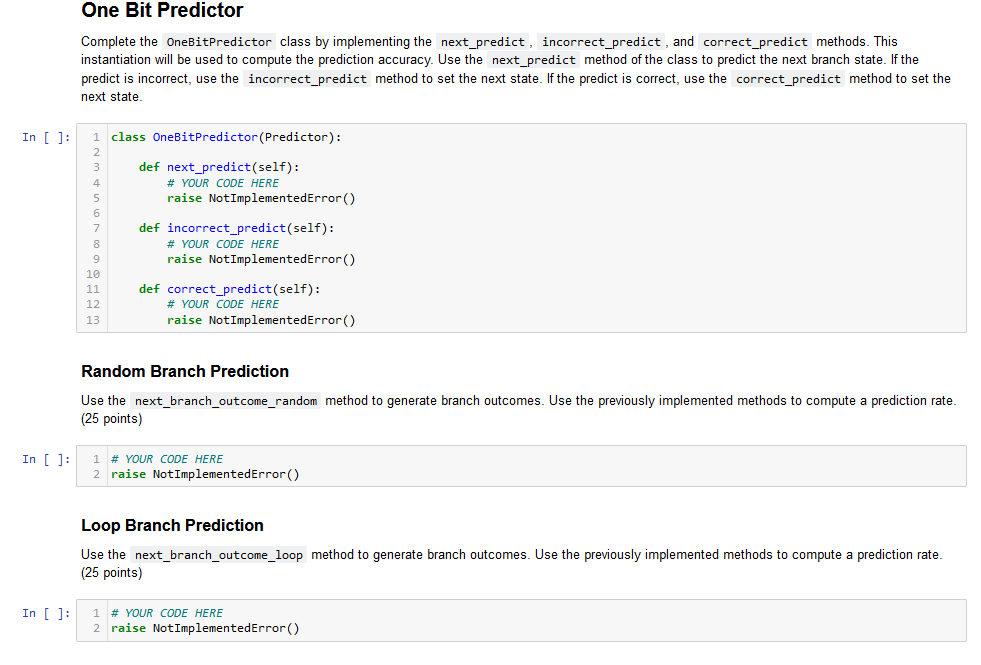Click the correct_predict method definition on line 11
Screen dimensions: 981x665
click(219, 289)
